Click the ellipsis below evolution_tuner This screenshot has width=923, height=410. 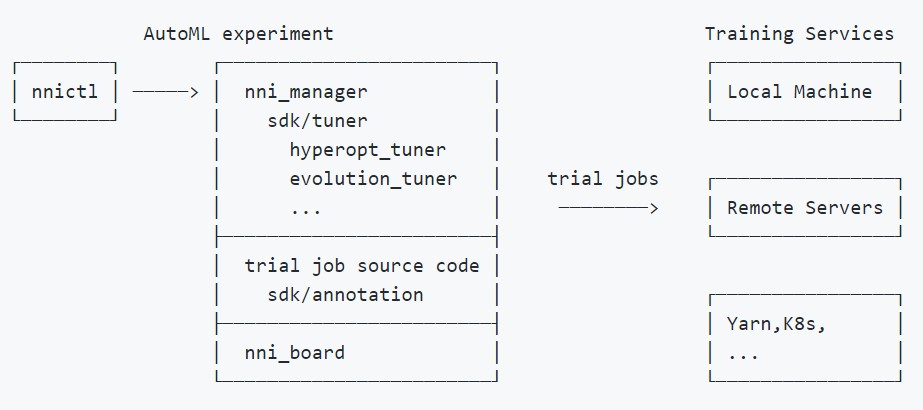306,209
